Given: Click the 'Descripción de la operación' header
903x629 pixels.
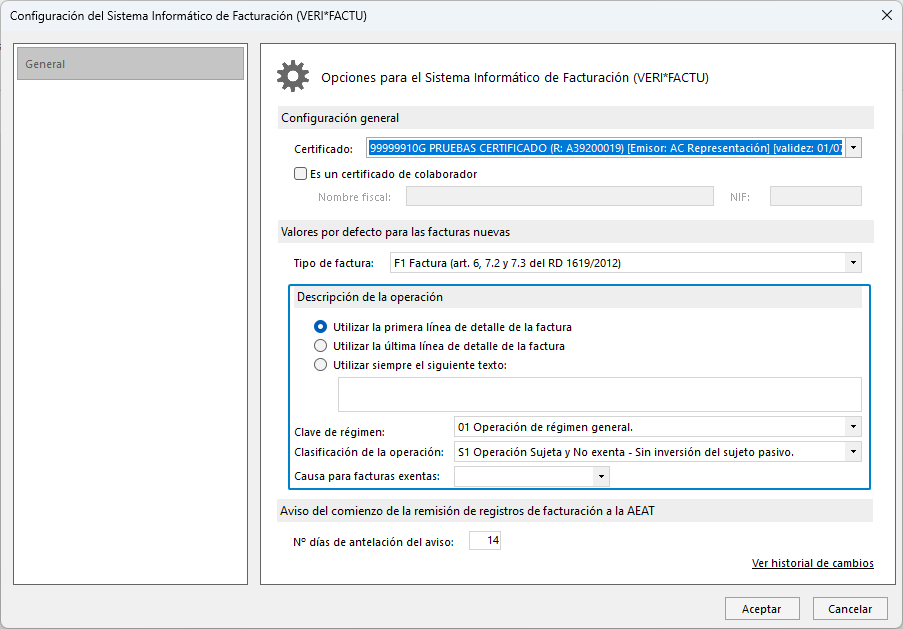Looking at the screenshot, I should [x=579, y=297].
